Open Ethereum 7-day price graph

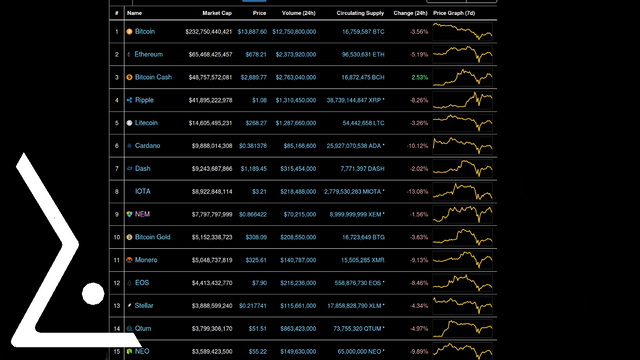coord(462,54)
